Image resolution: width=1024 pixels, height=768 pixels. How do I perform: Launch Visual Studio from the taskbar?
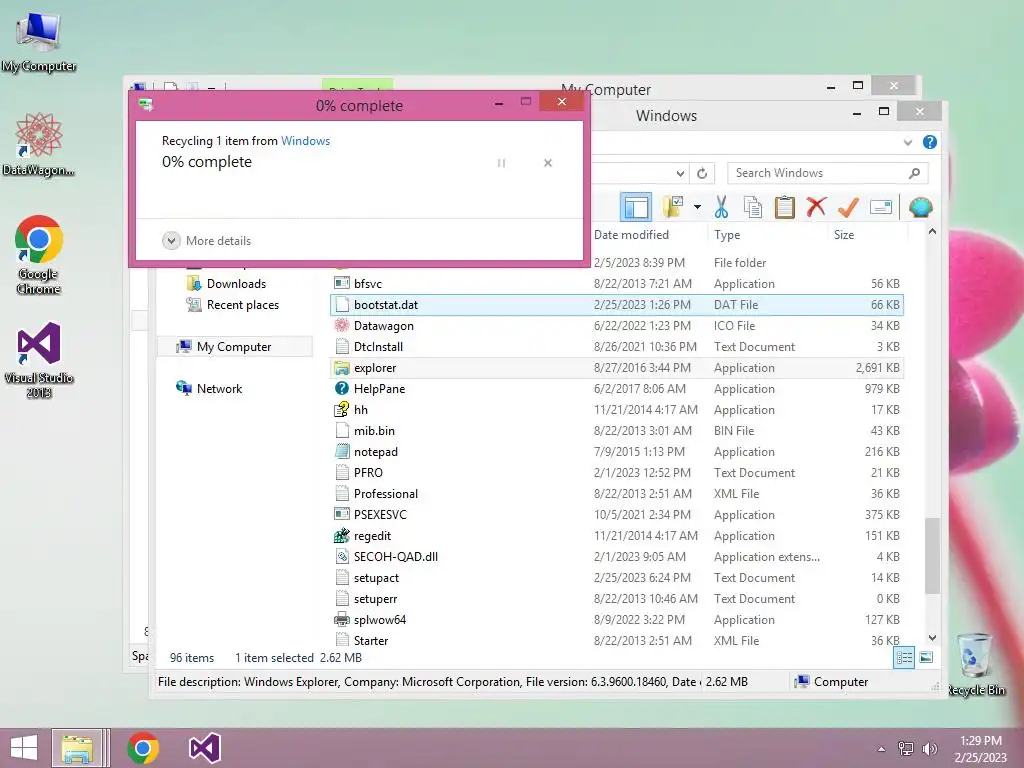204,748
